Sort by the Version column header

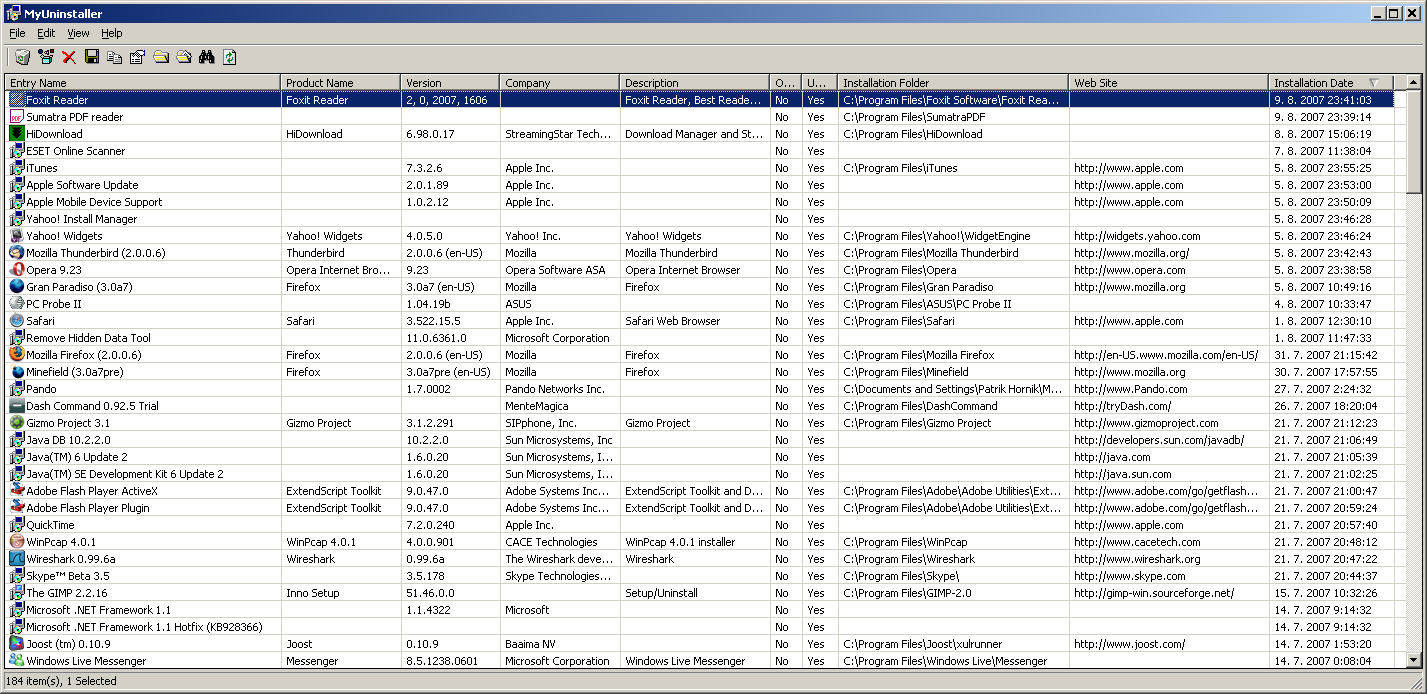(450, 83)
